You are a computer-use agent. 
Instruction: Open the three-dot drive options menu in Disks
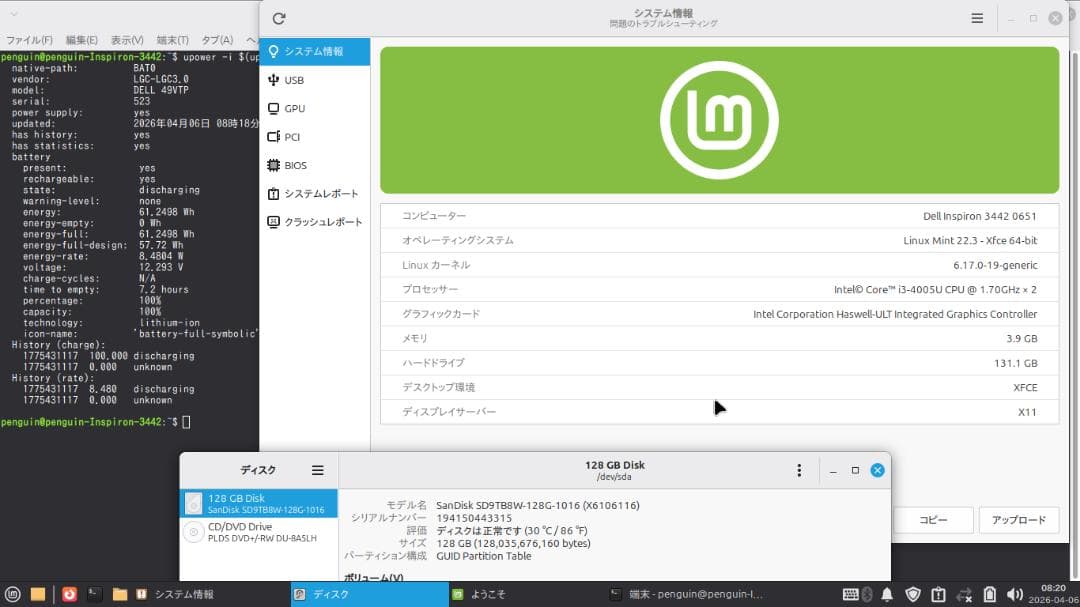(x=799, y=471)
